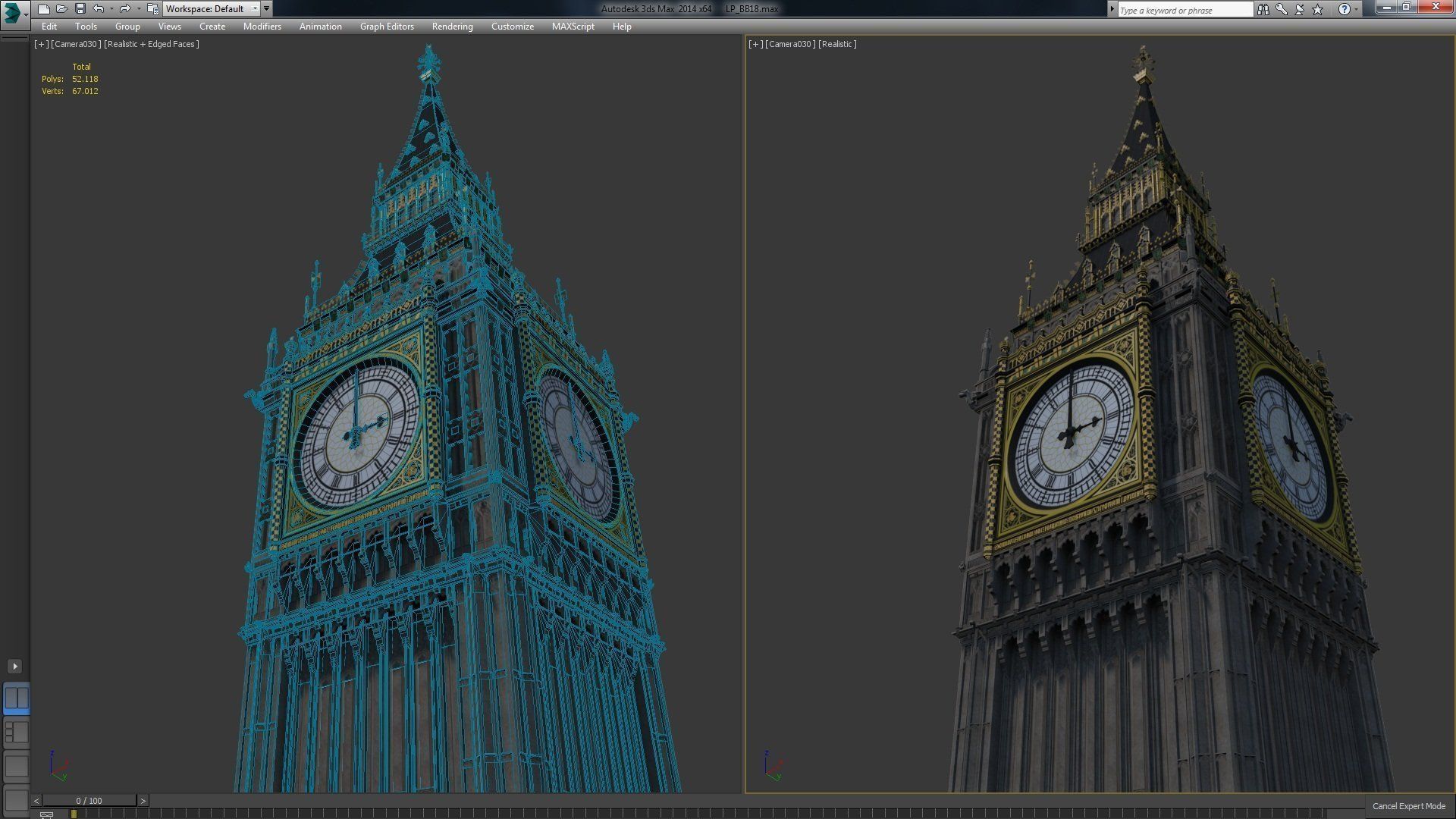
Task: Open the Help dropdown arrow
Action: coord(1356,9)
